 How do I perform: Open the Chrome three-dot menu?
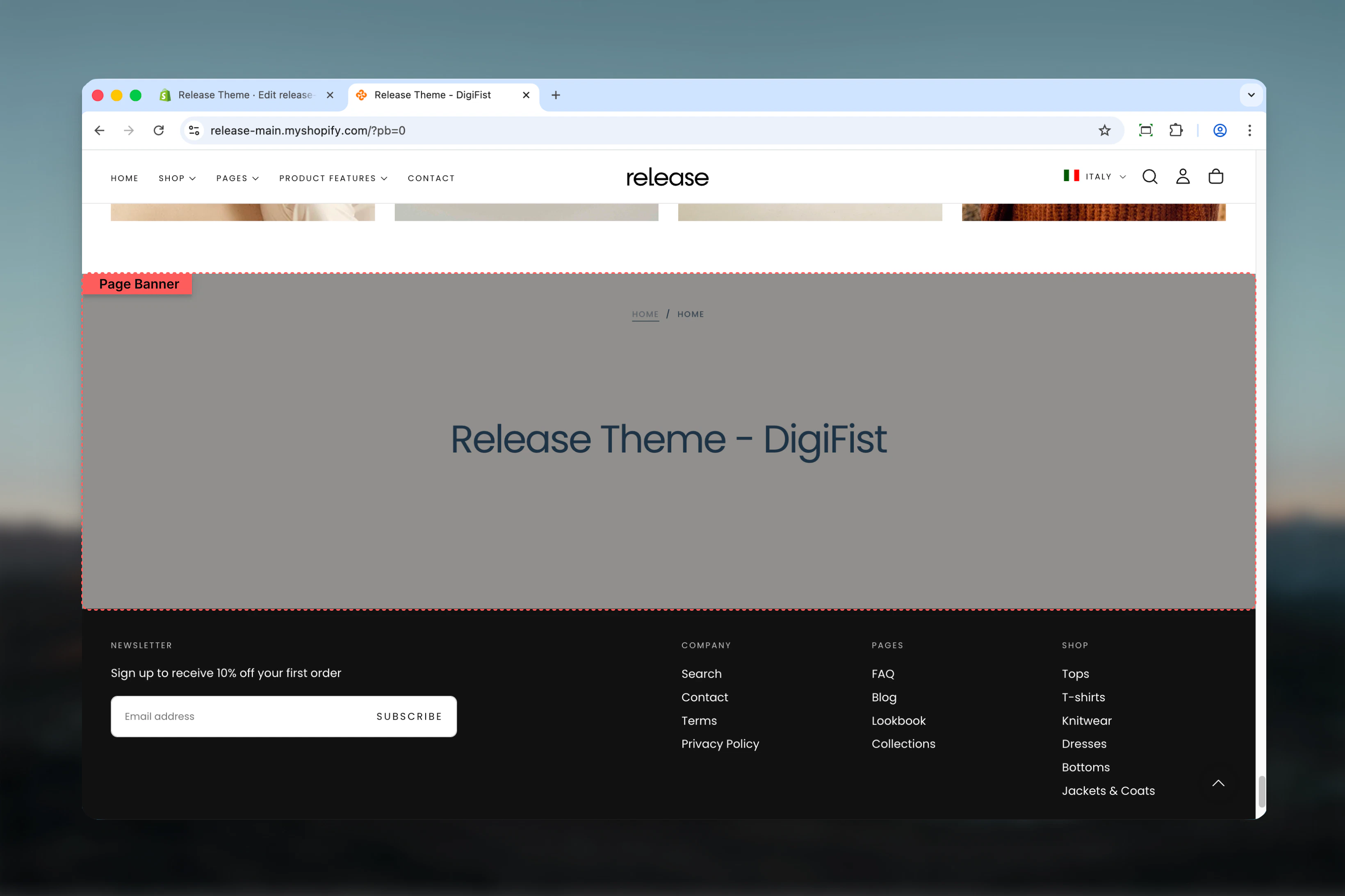point(1249,130)
